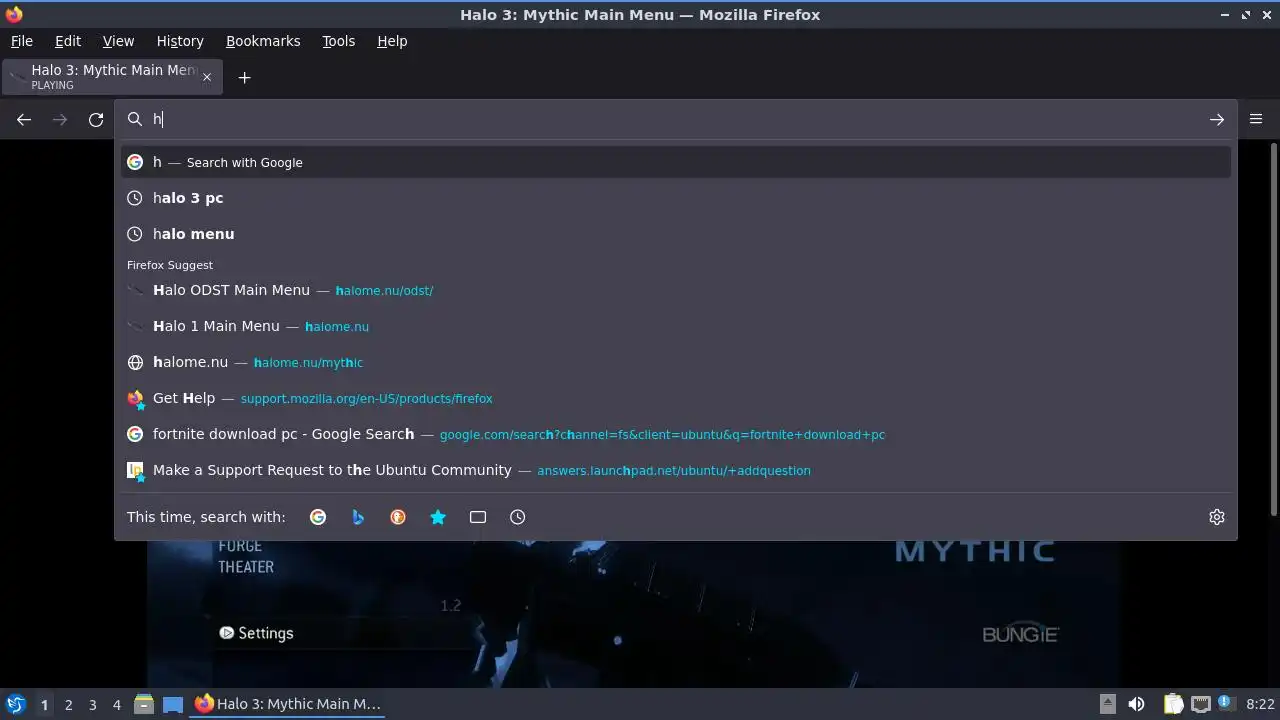Search open tabs one-off icon
Viewport: 1280px width, 720px height.
(x=478, y=517)
